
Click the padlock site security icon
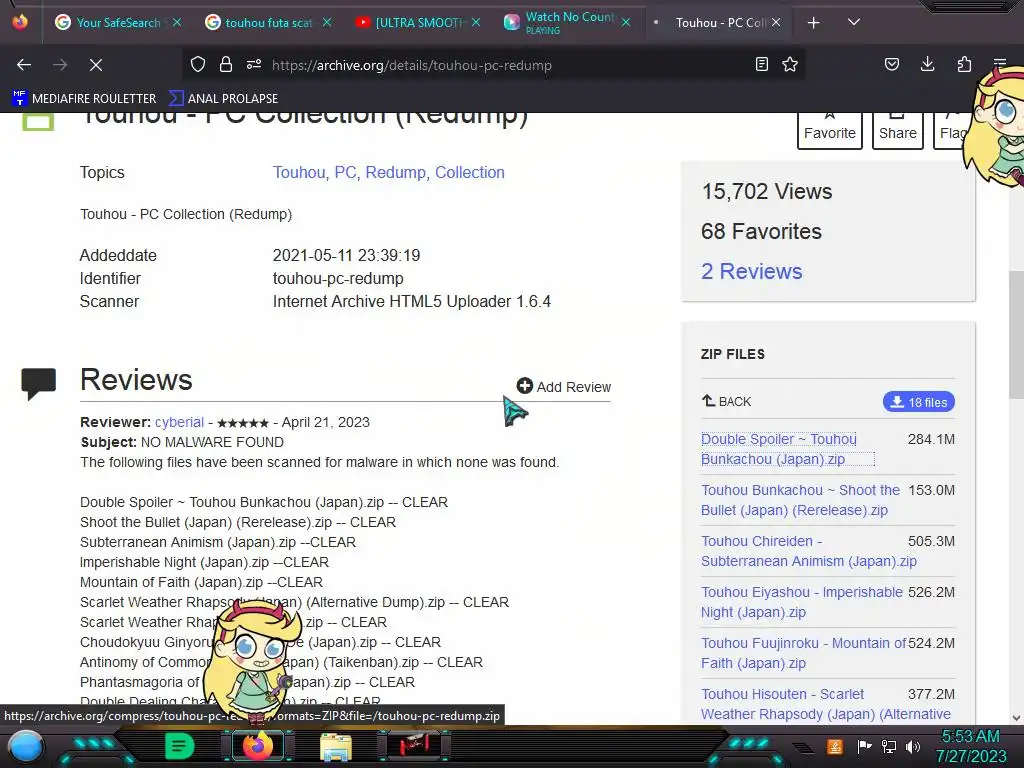pyautogui.click(x=225, y=64)
